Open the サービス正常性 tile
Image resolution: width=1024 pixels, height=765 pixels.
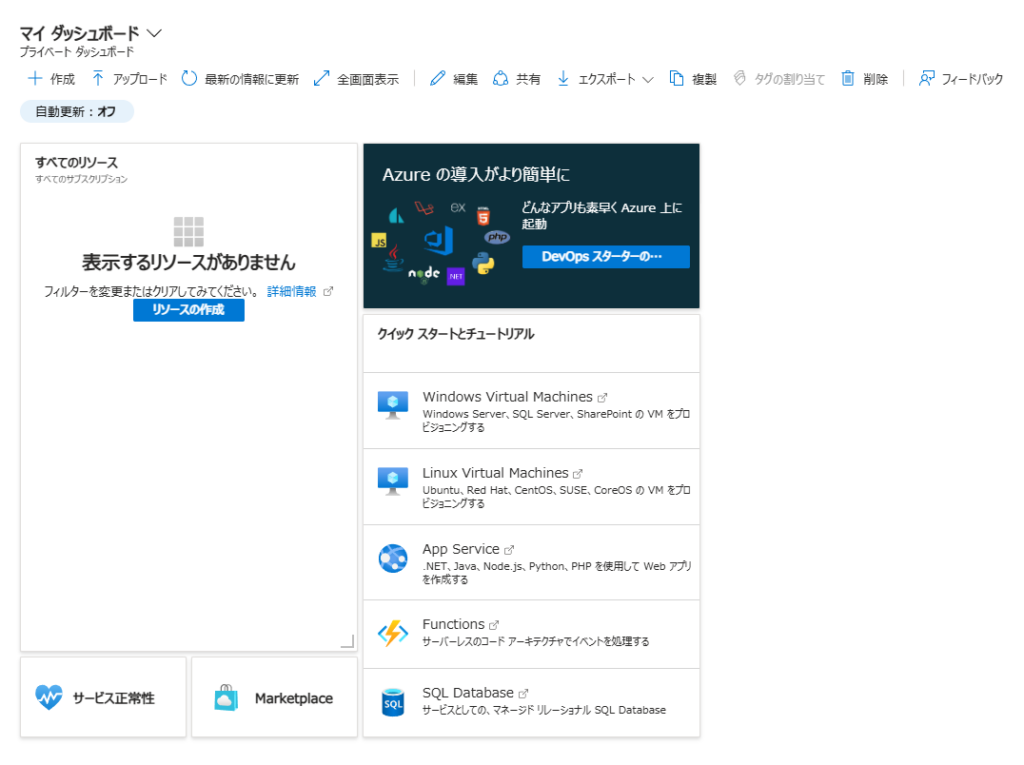click(103, 697)
